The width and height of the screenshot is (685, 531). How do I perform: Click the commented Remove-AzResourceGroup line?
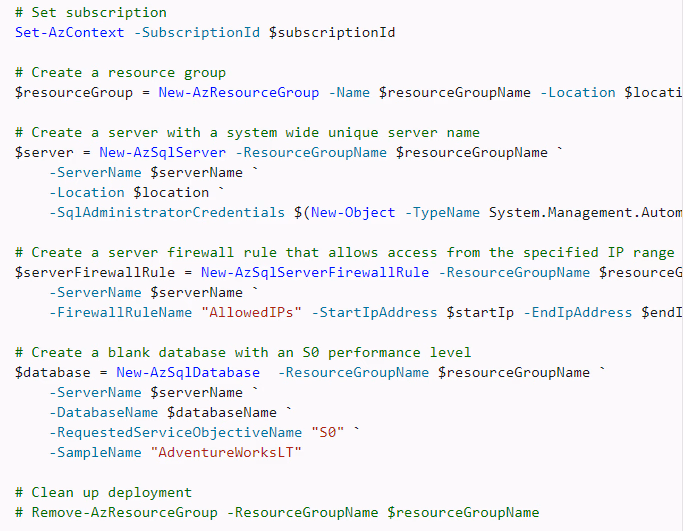pyautogui.click(x=277, y=512)
